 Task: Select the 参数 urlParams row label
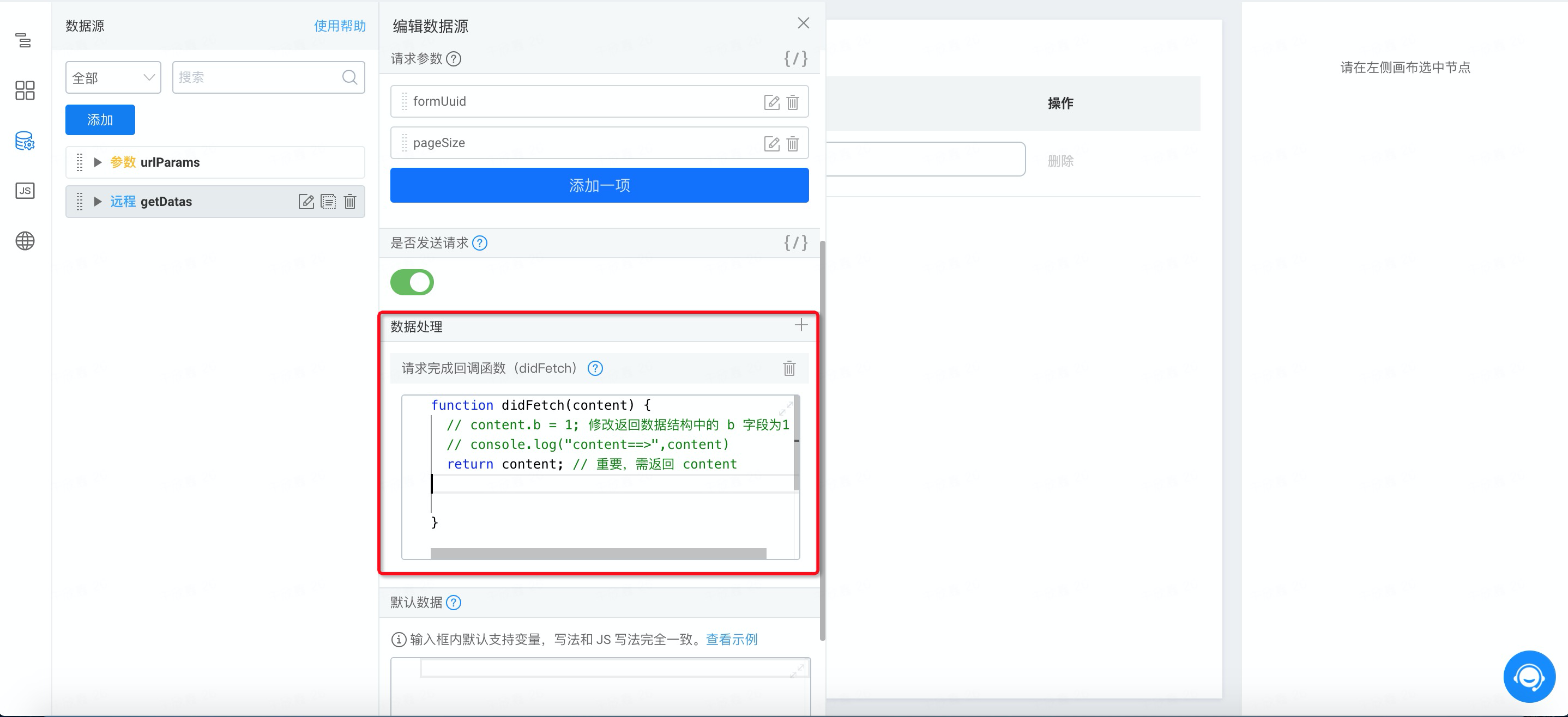click(155, 162)
